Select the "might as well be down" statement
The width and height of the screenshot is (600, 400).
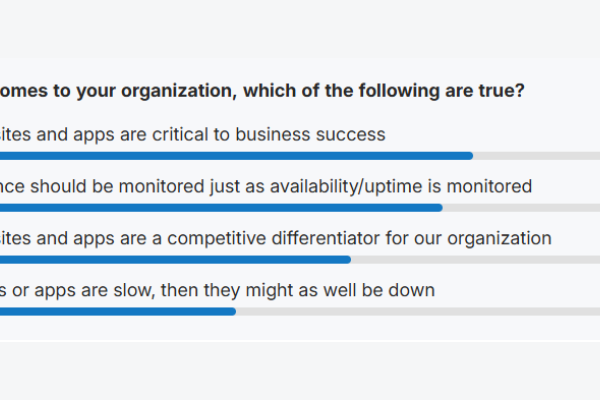pos(217,291)
